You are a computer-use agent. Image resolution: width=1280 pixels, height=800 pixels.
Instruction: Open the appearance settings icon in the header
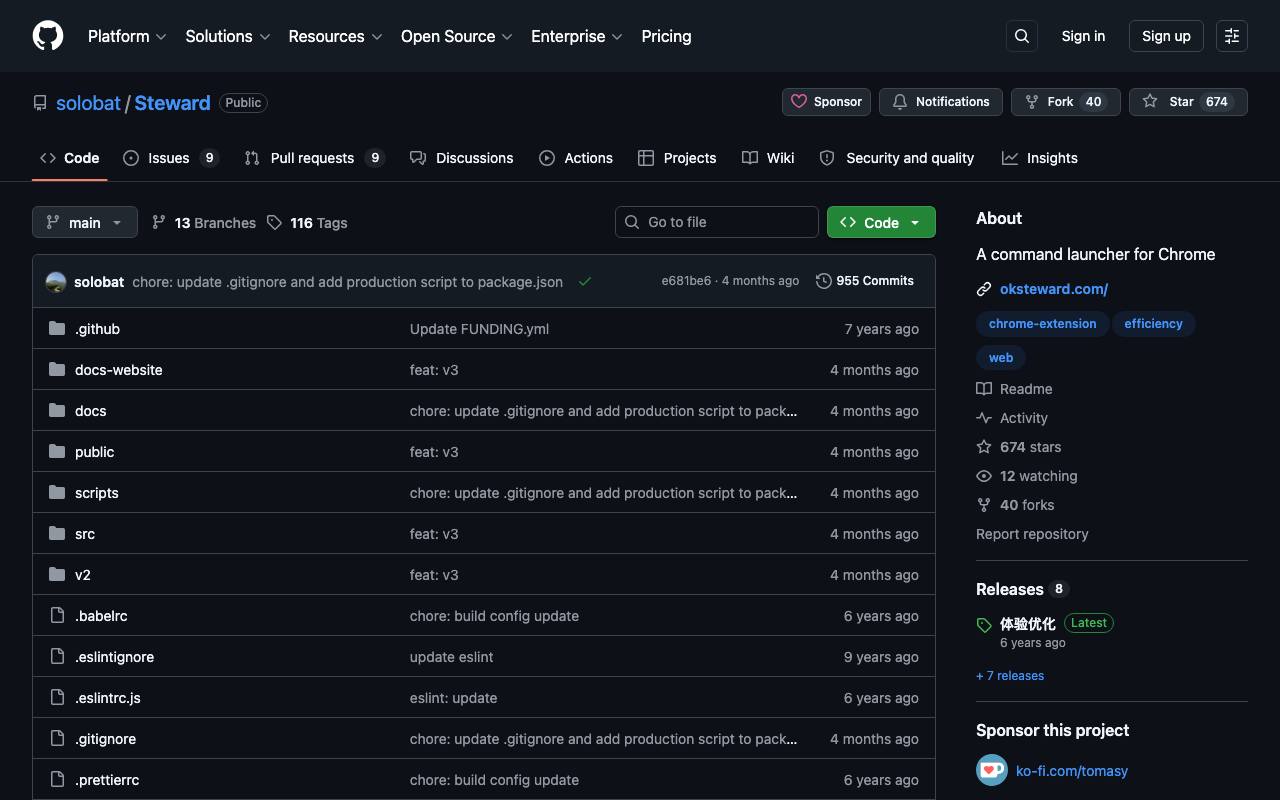[1232, 36]
